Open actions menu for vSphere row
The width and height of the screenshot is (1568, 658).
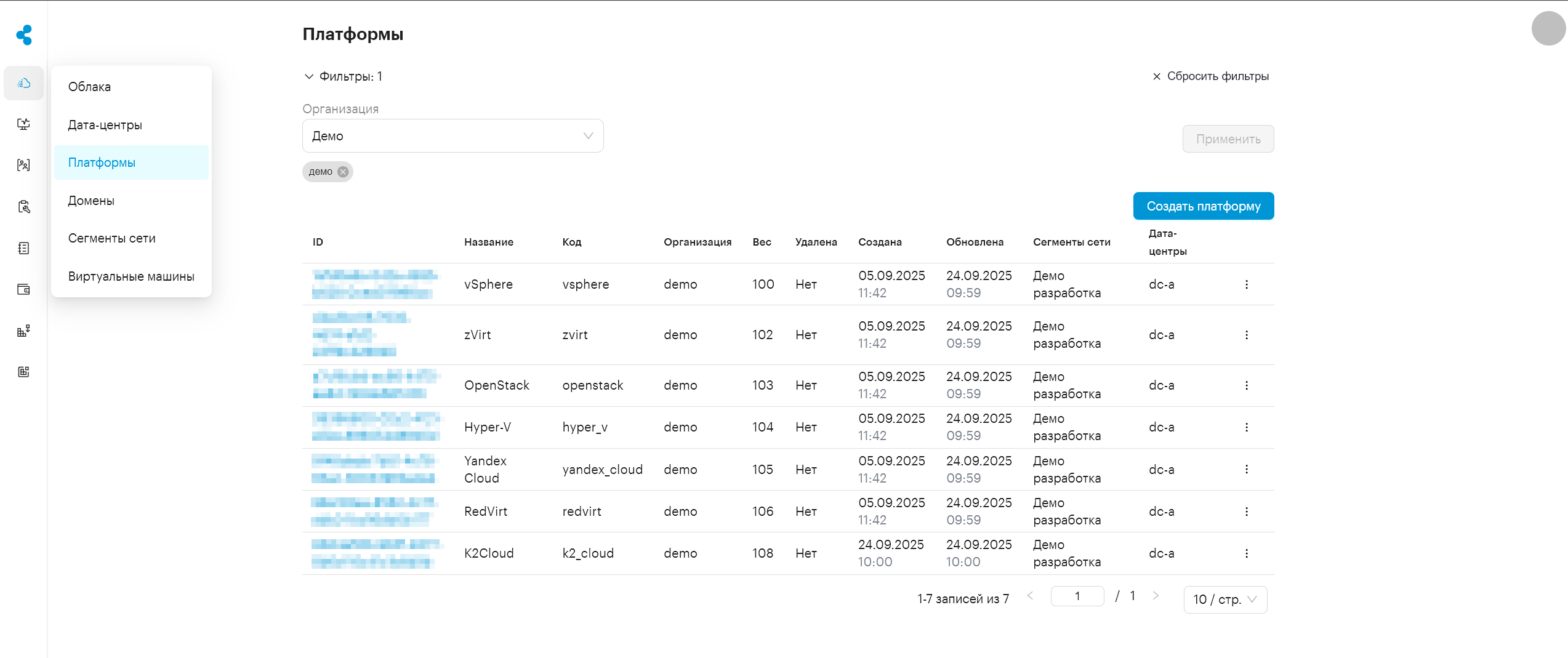pos(1247,284)
